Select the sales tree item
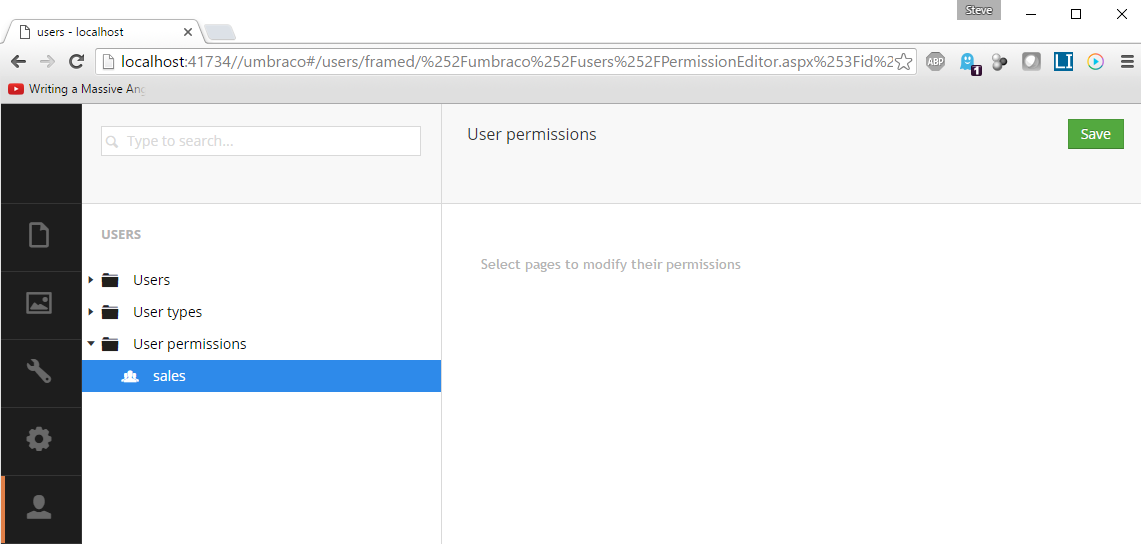This screenshot has width=1141, height=544. click(261, 376)
